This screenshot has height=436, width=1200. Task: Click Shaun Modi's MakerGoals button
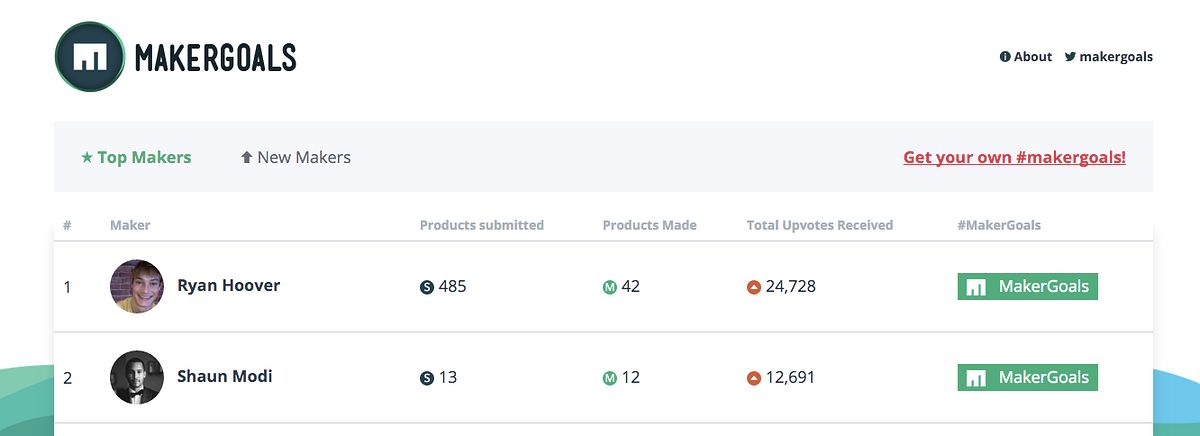pyautogui.click(x=1027, y=378)
